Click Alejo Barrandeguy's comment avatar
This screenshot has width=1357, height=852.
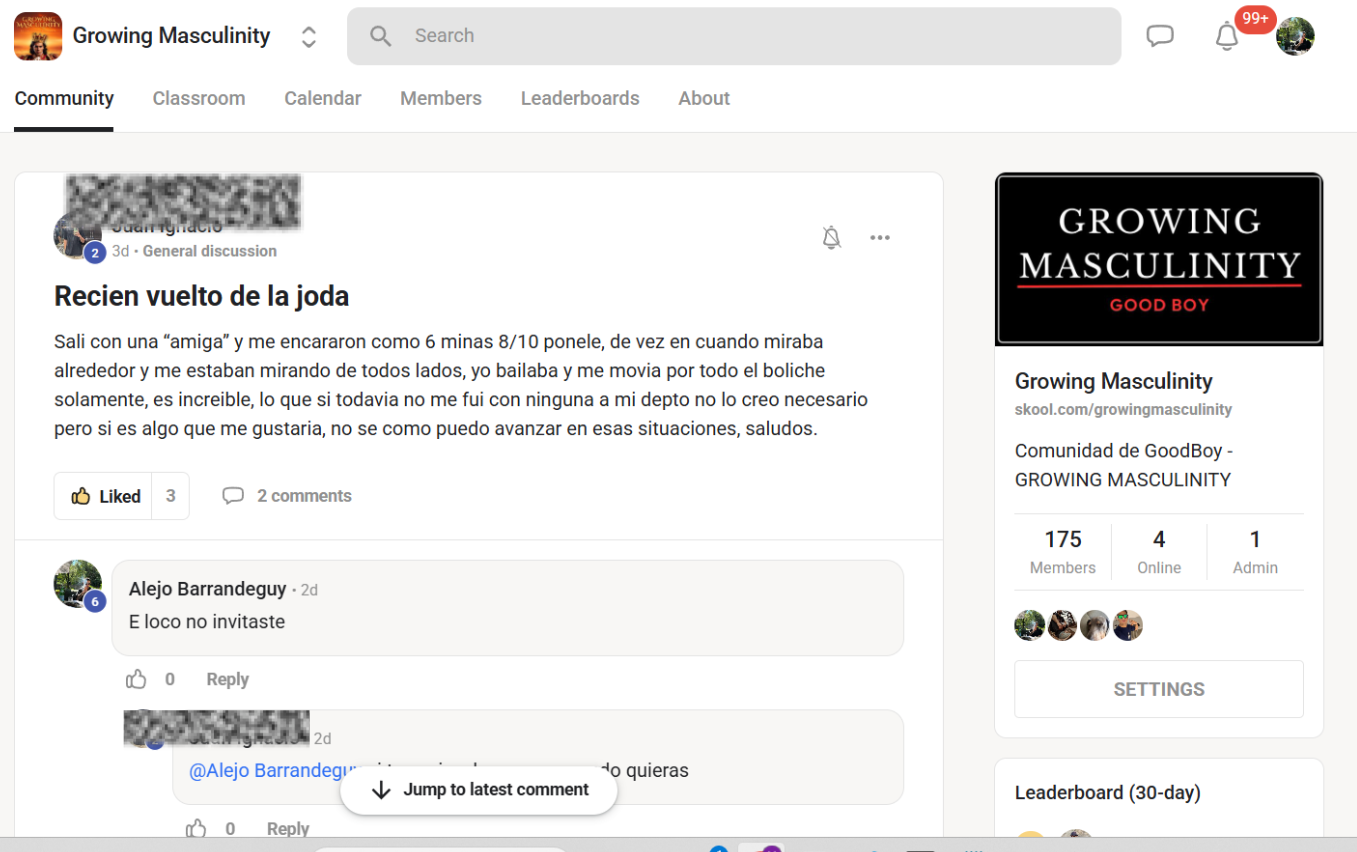tap(77, 584)
